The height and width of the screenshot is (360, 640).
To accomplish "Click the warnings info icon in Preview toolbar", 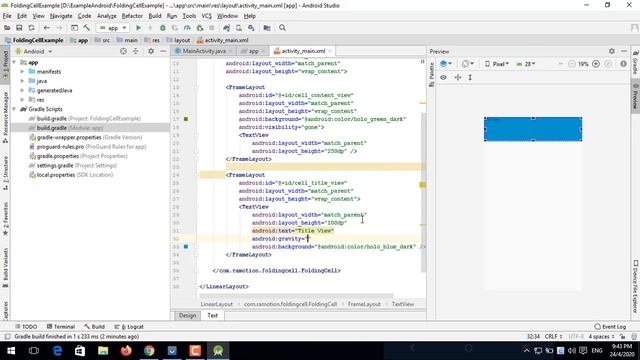I will tap(623, 64).
